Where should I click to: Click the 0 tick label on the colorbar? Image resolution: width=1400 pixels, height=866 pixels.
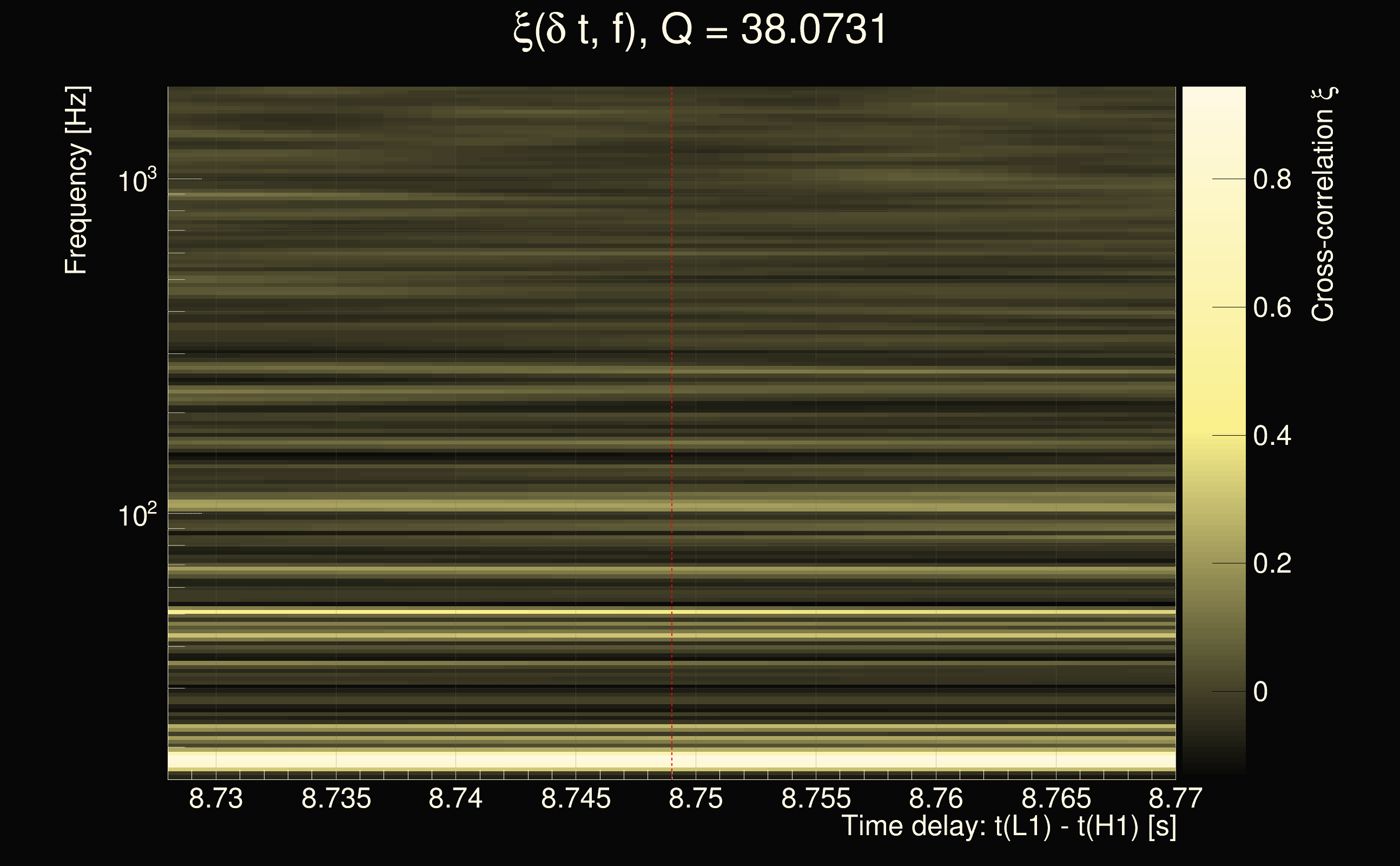pos(1260,692)
